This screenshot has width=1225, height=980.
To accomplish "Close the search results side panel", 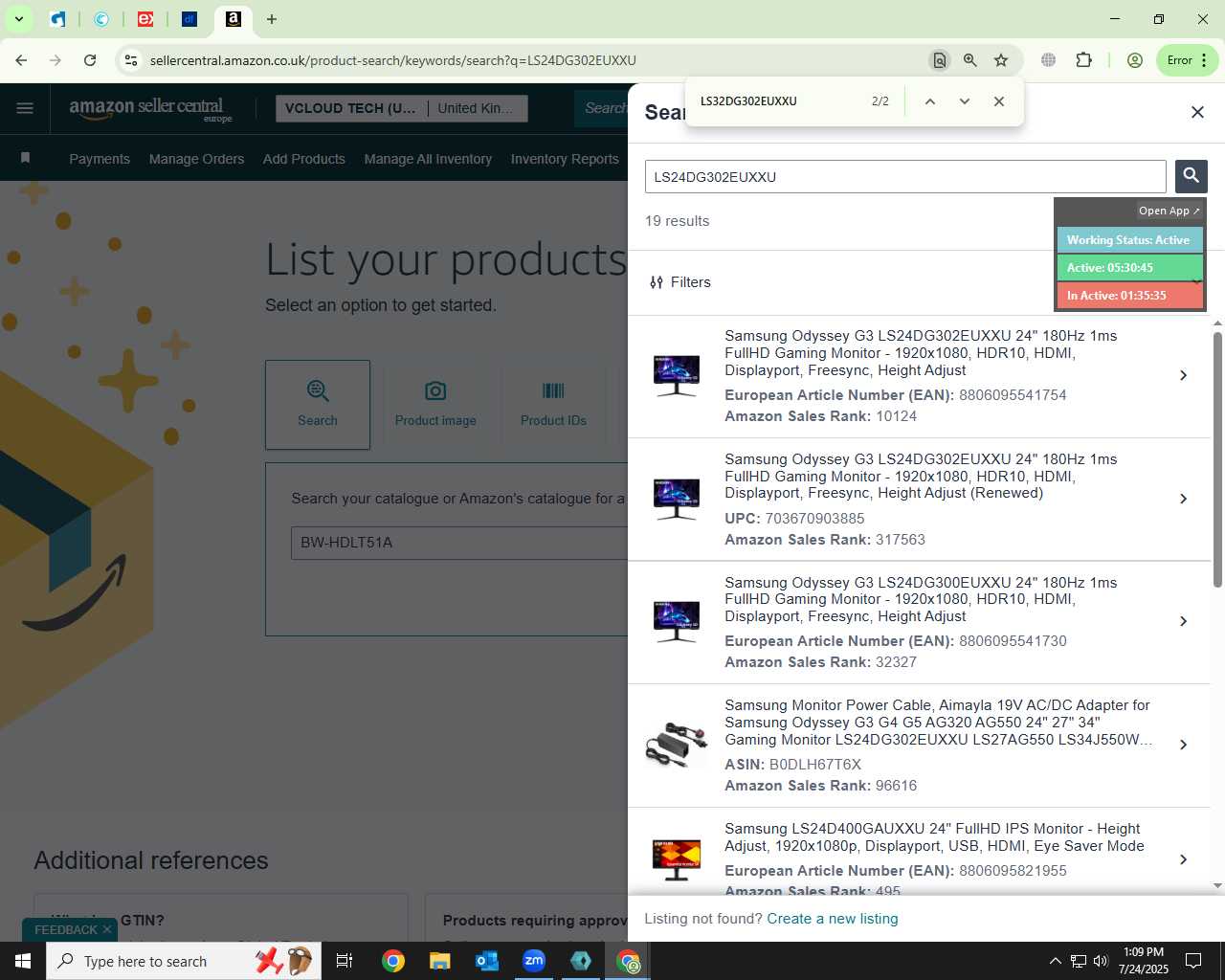I will click(1196, 112).
